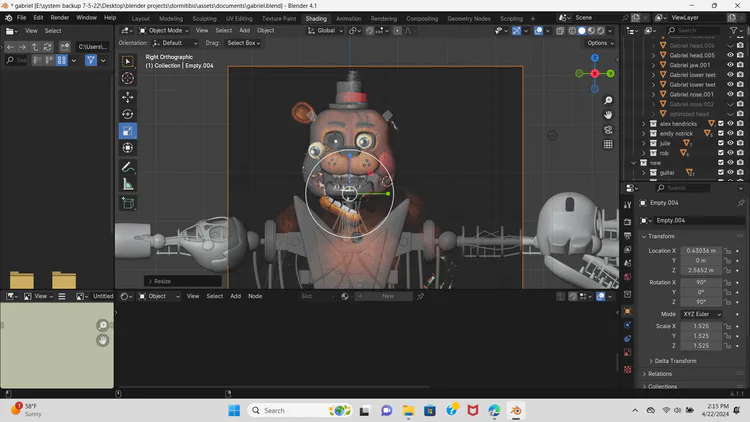Switch to the Geometry Nodes workspace tab
Image resolution: width=750 pixels, height=422 pixels.
tap(469, 19)
